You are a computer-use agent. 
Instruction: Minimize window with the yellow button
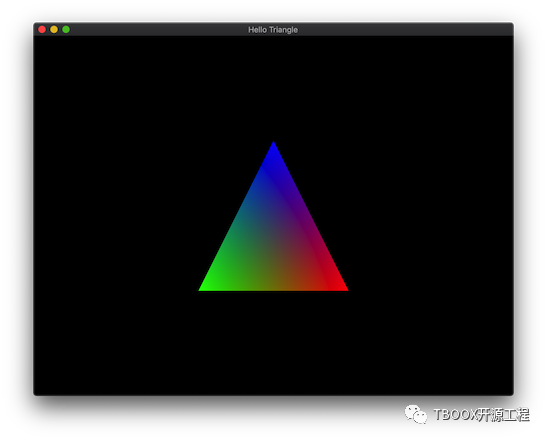point(54,30)
